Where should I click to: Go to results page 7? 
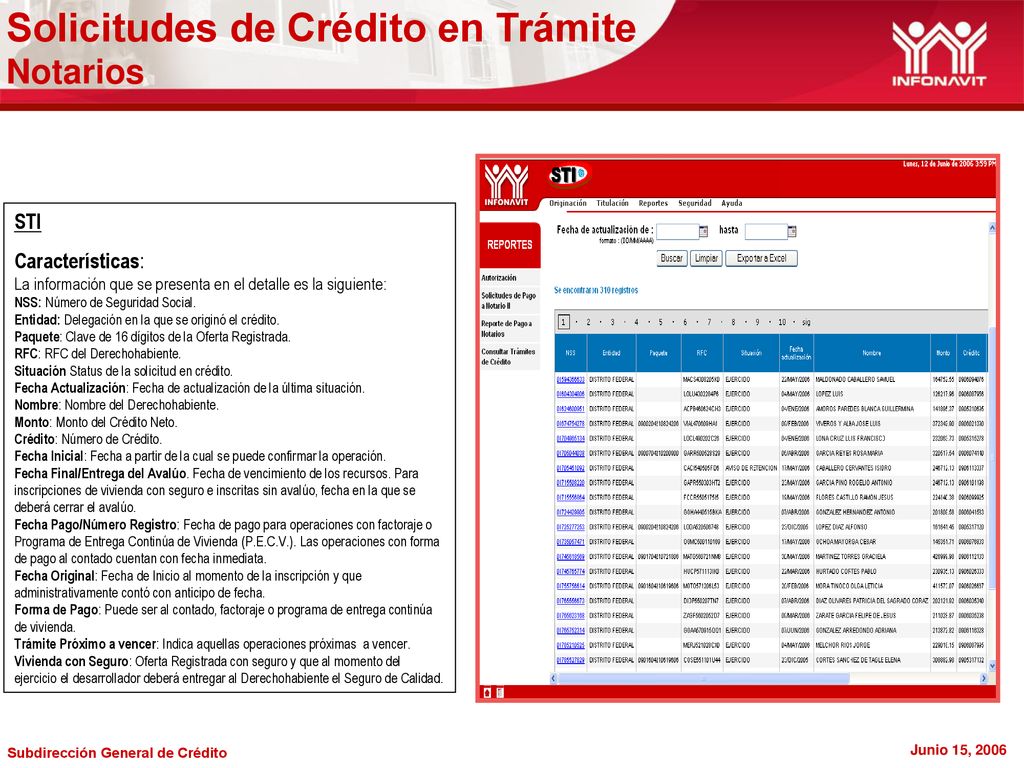709,322
